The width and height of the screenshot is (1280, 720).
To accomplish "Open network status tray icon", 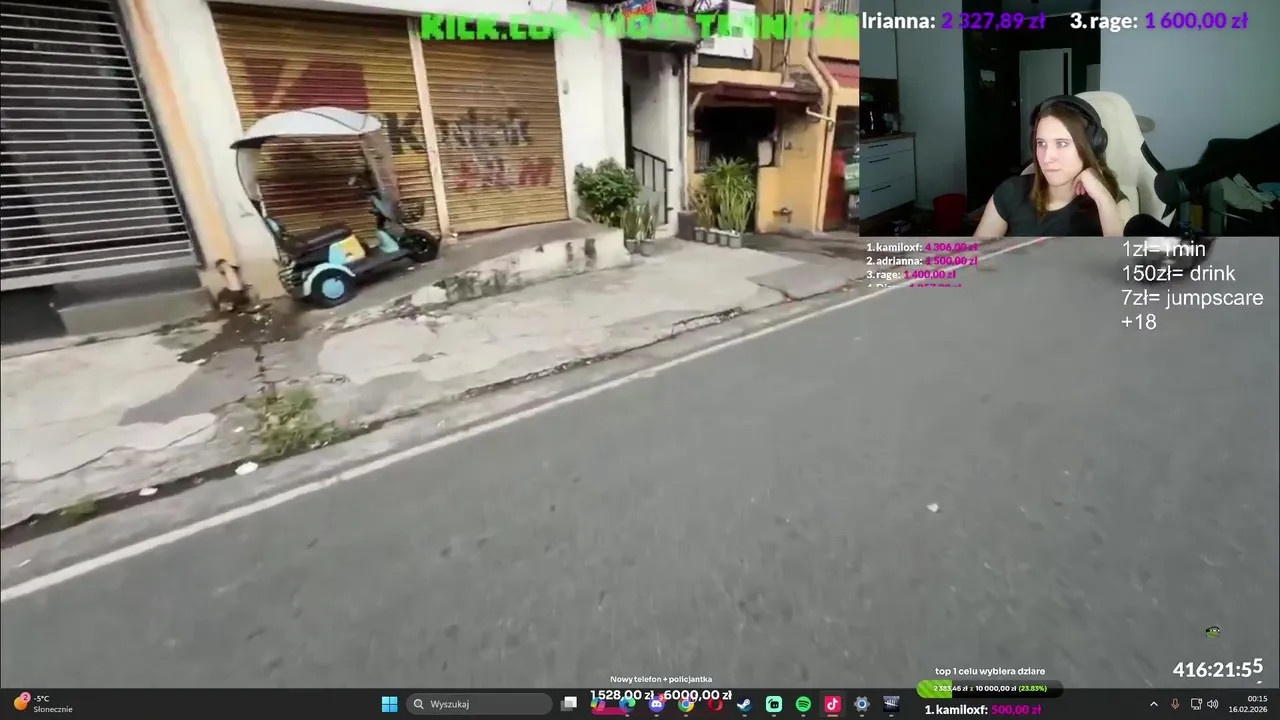I will [1196, 704].
